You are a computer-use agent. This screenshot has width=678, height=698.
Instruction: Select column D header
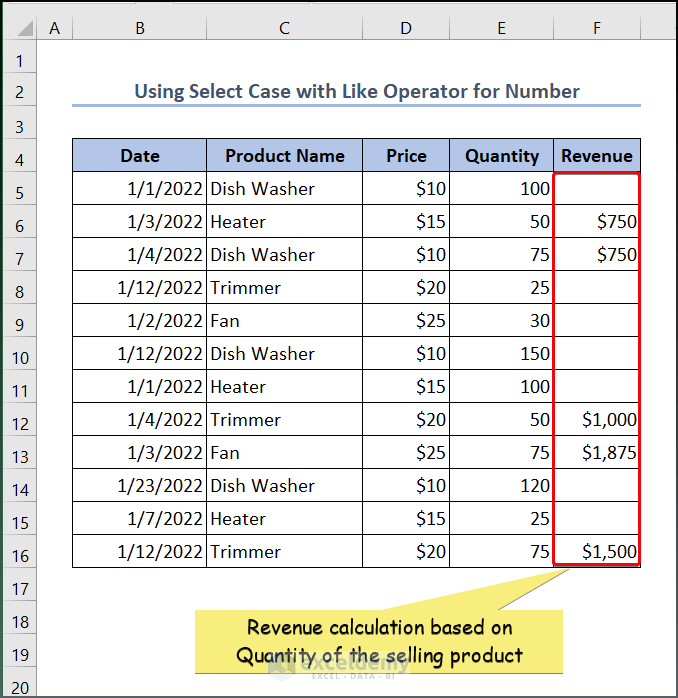[x=406, y=28]
